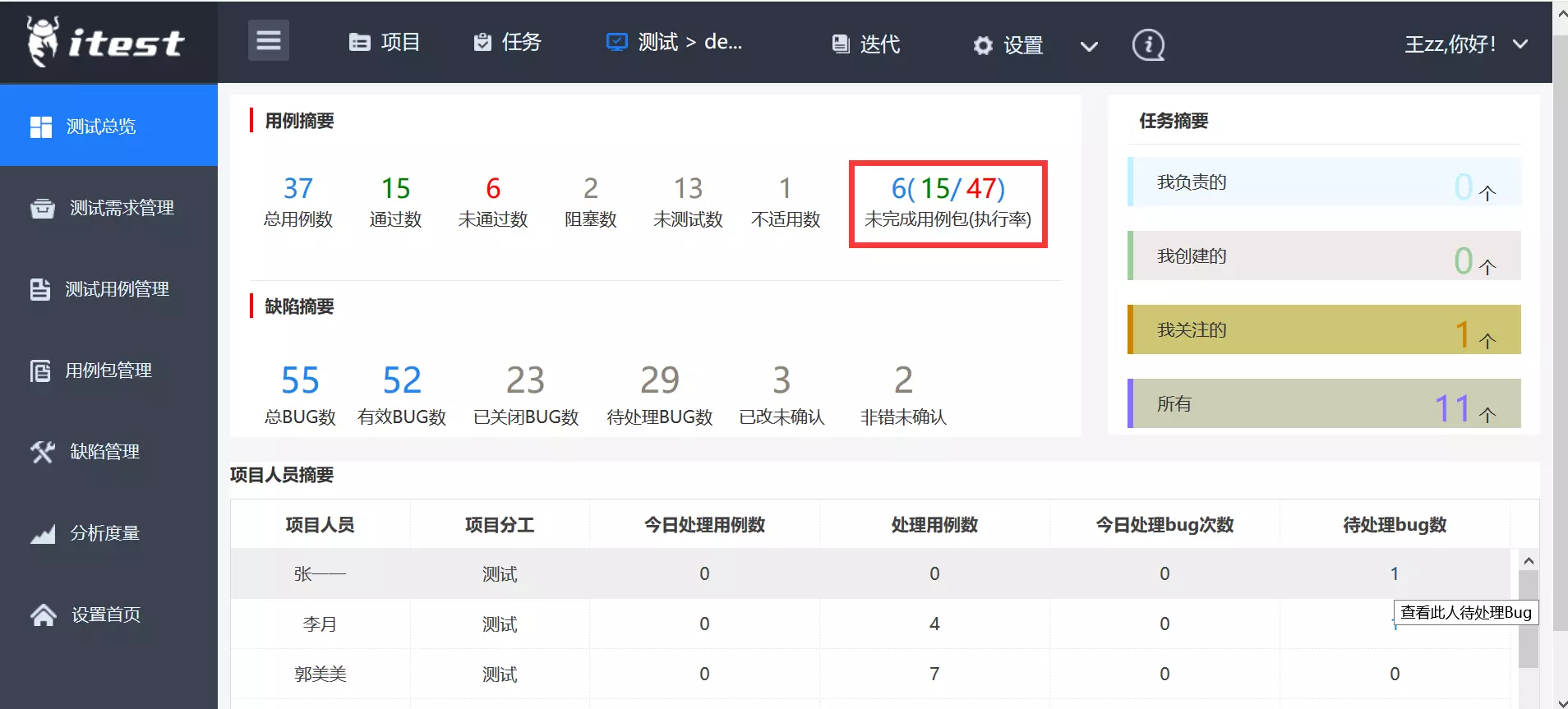Expand the chevron dropdown next to 设置
1568x709 pixels.
pyautogui.click(x=1089, y=46)
